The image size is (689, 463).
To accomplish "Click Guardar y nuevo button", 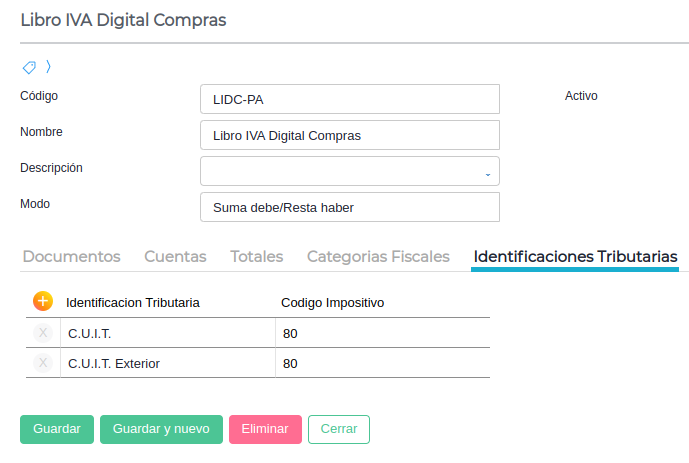I will point(161,429).
